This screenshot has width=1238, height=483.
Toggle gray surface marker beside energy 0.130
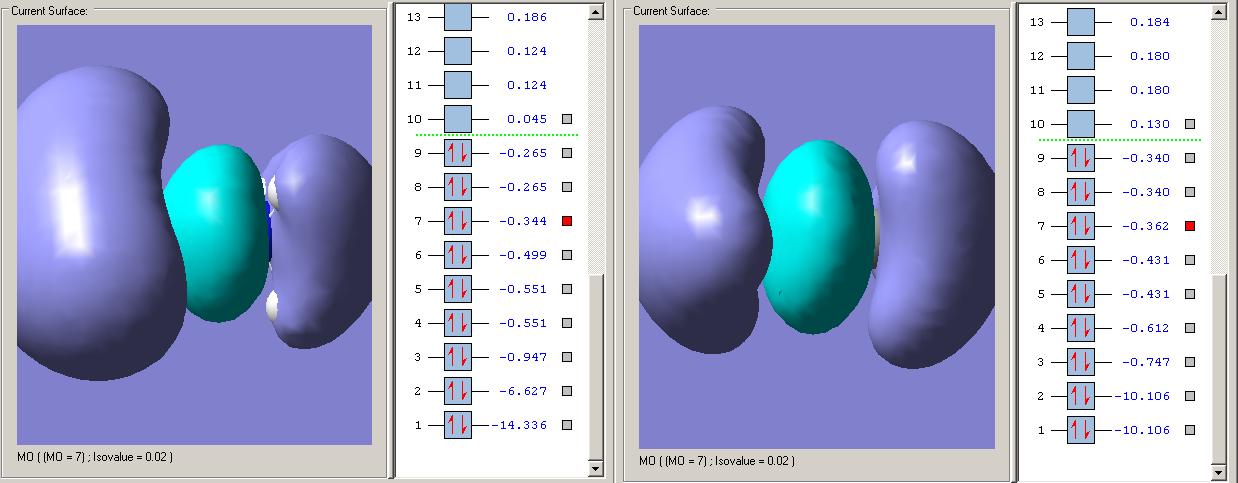point(1190,124)
